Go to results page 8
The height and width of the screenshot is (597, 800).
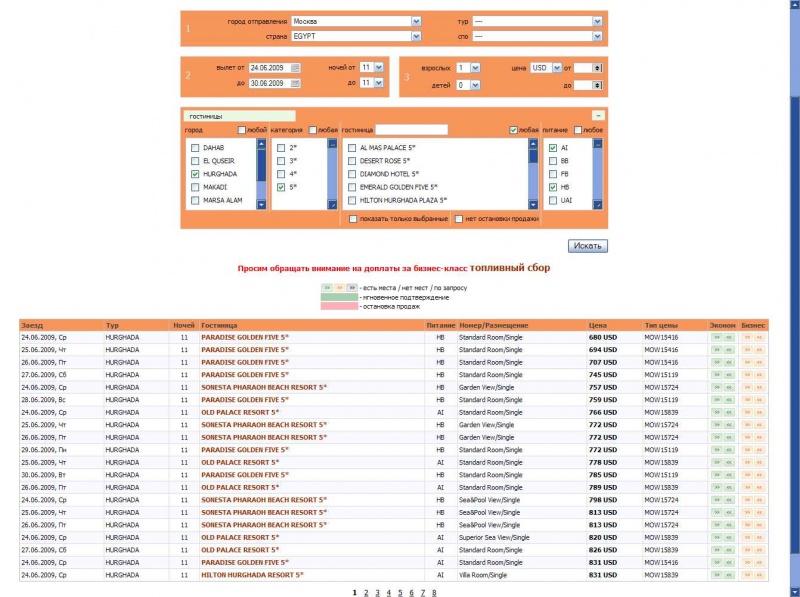[x=433, y=592]
